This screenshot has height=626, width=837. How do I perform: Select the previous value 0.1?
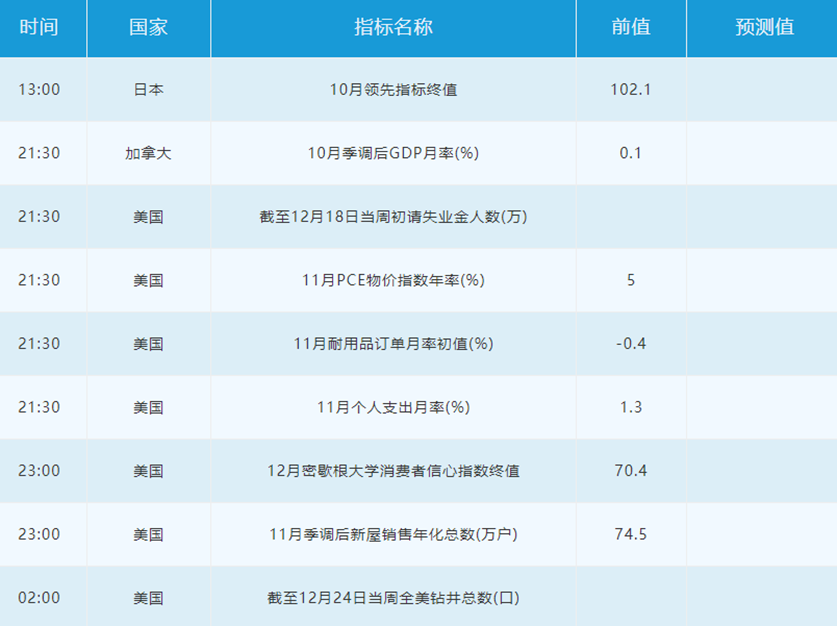tap(631, 153)
